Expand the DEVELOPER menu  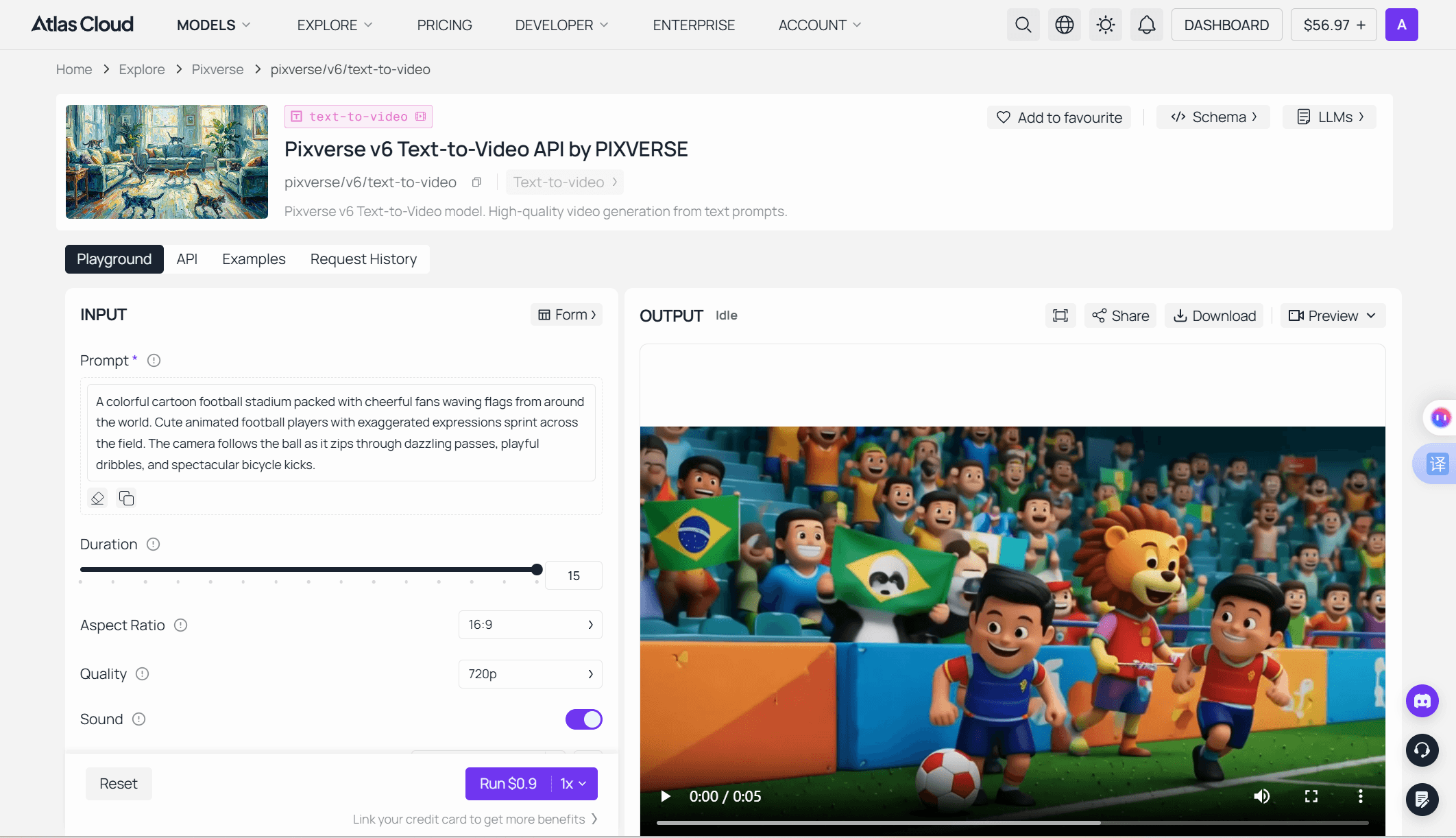click(x=561, y=25)
